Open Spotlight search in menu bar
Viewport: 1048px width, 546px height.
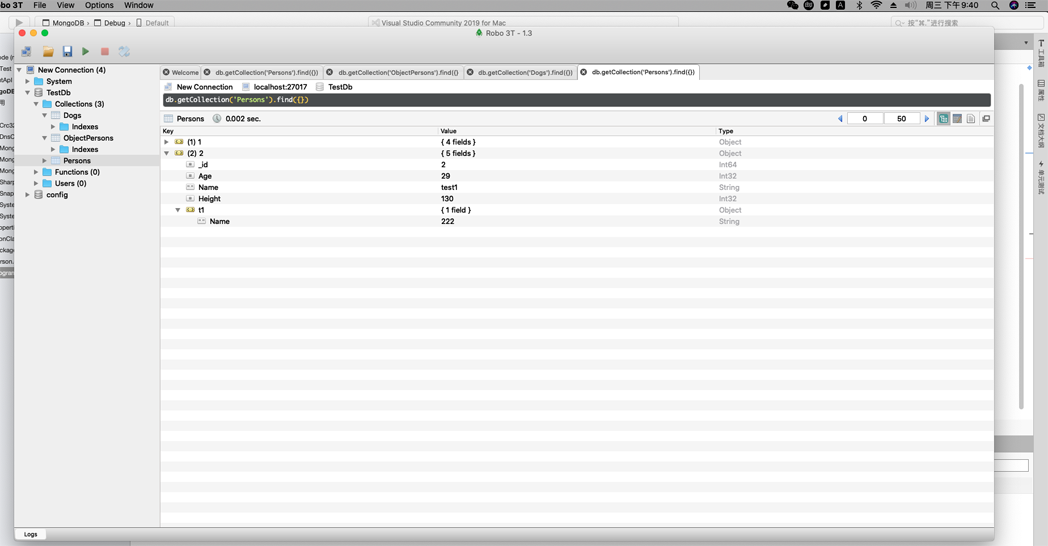995,5
